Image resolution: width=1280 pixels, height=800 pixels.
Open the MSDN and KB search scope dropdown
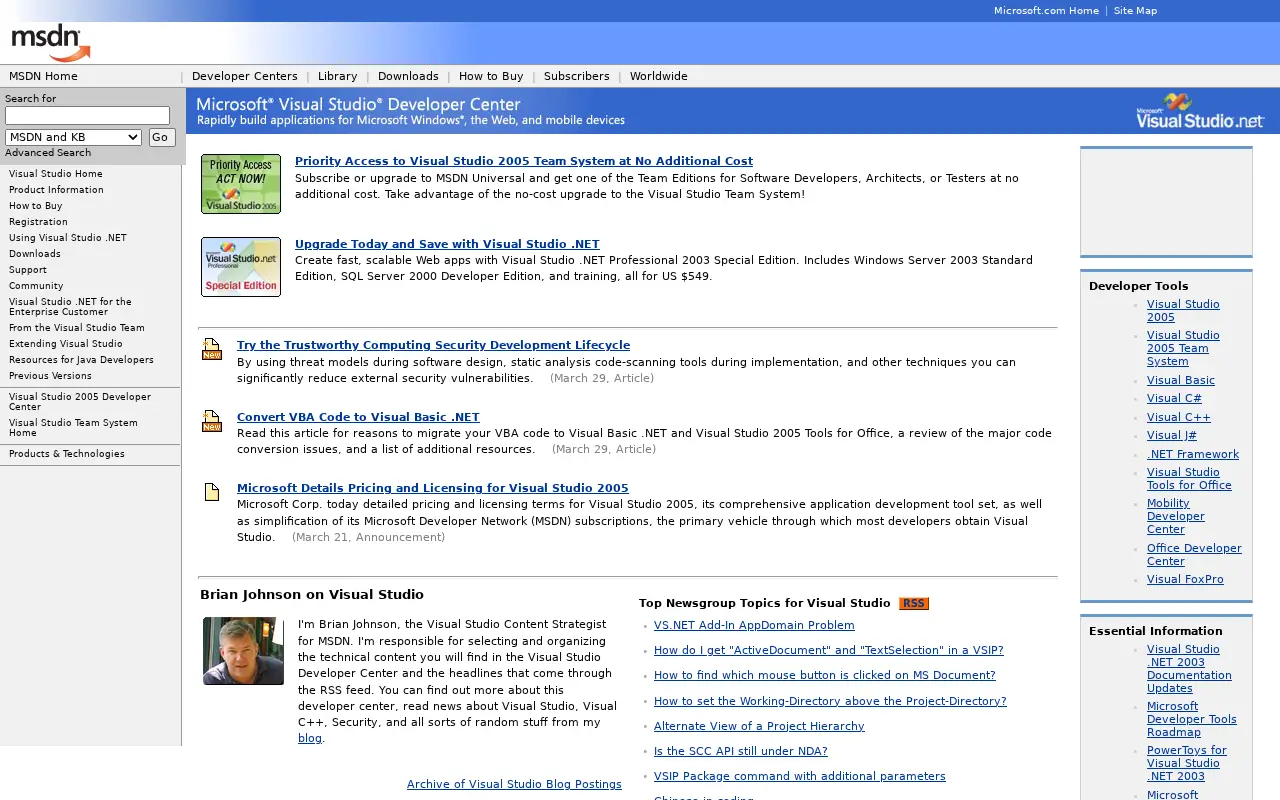(x=73, y=137)
